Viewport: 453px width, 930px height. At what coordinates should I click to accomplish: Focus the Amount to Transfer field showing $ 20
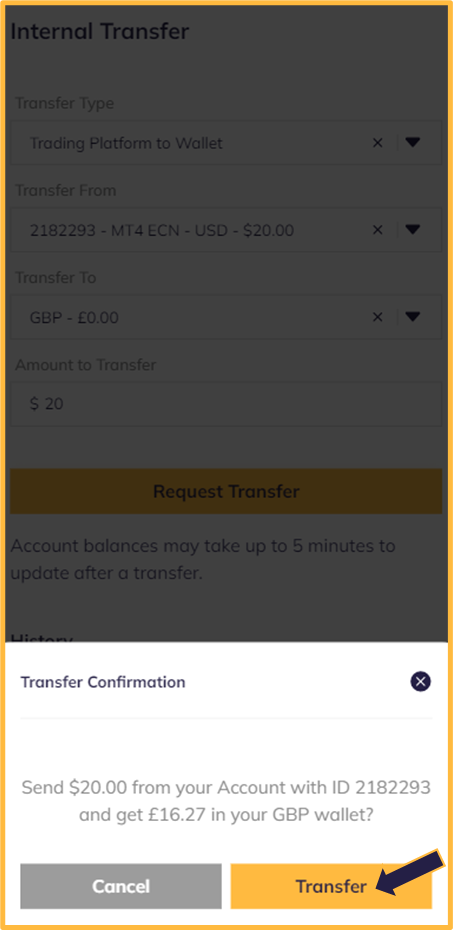click(226, 404)
